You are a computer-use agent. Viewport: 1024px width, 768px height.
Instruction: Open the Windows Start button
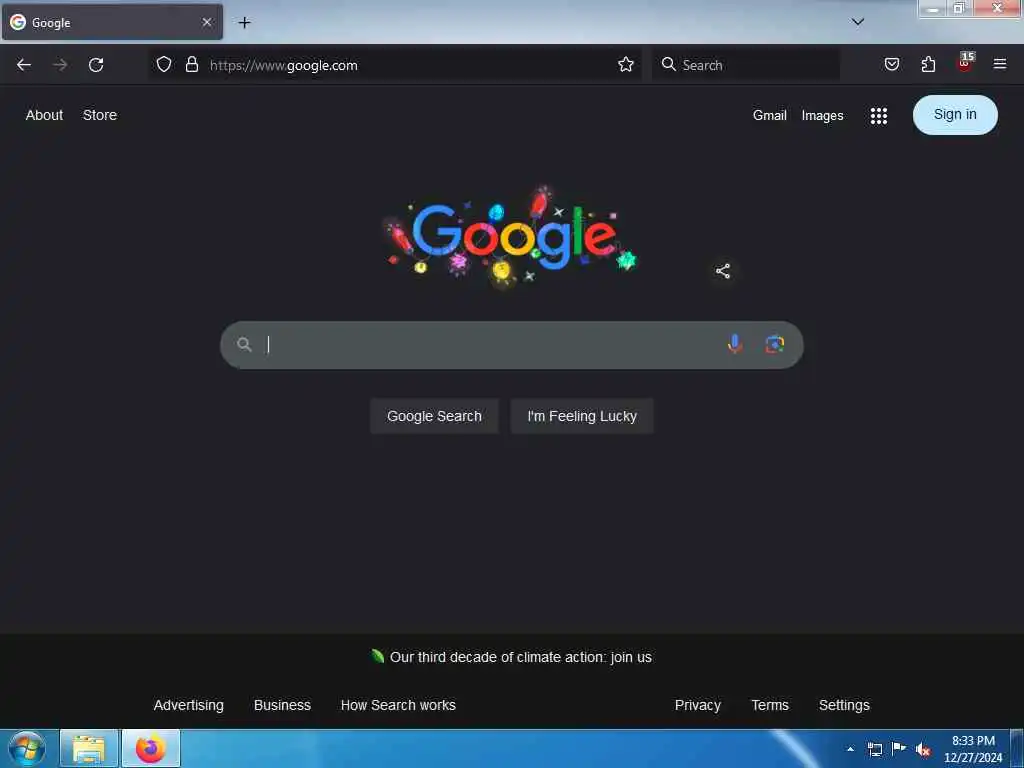pyautogui.click(x=27, y=748)
